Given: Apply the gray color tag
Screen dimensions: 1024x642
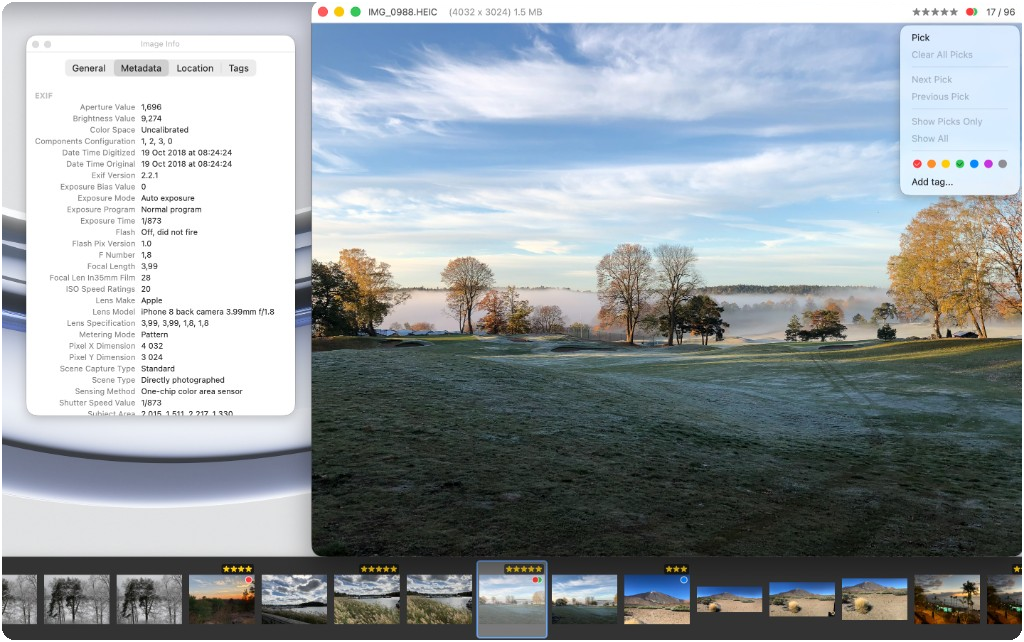Looking at the screenshot, I should click(1002, 164).
